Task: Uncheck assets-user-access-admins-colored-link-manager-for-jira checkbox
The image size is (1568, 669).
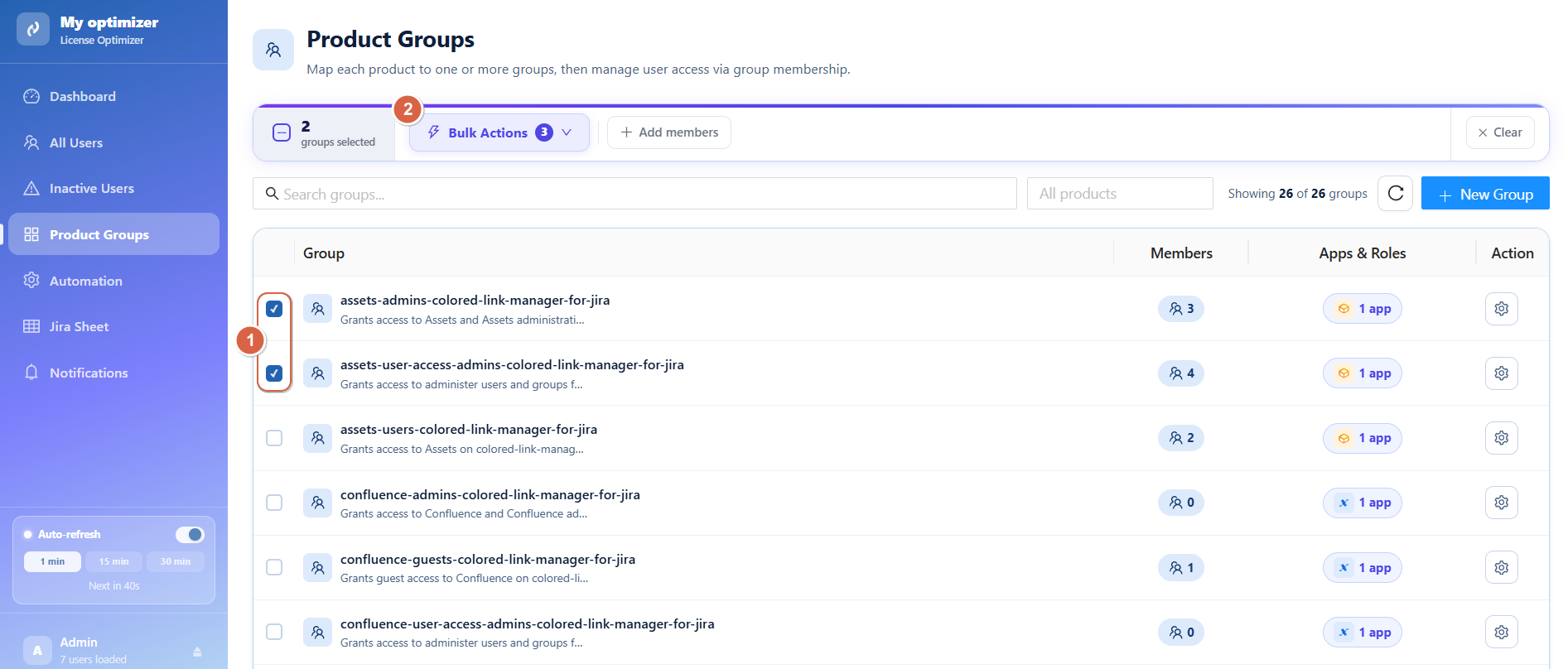Action: pos(274,373)
